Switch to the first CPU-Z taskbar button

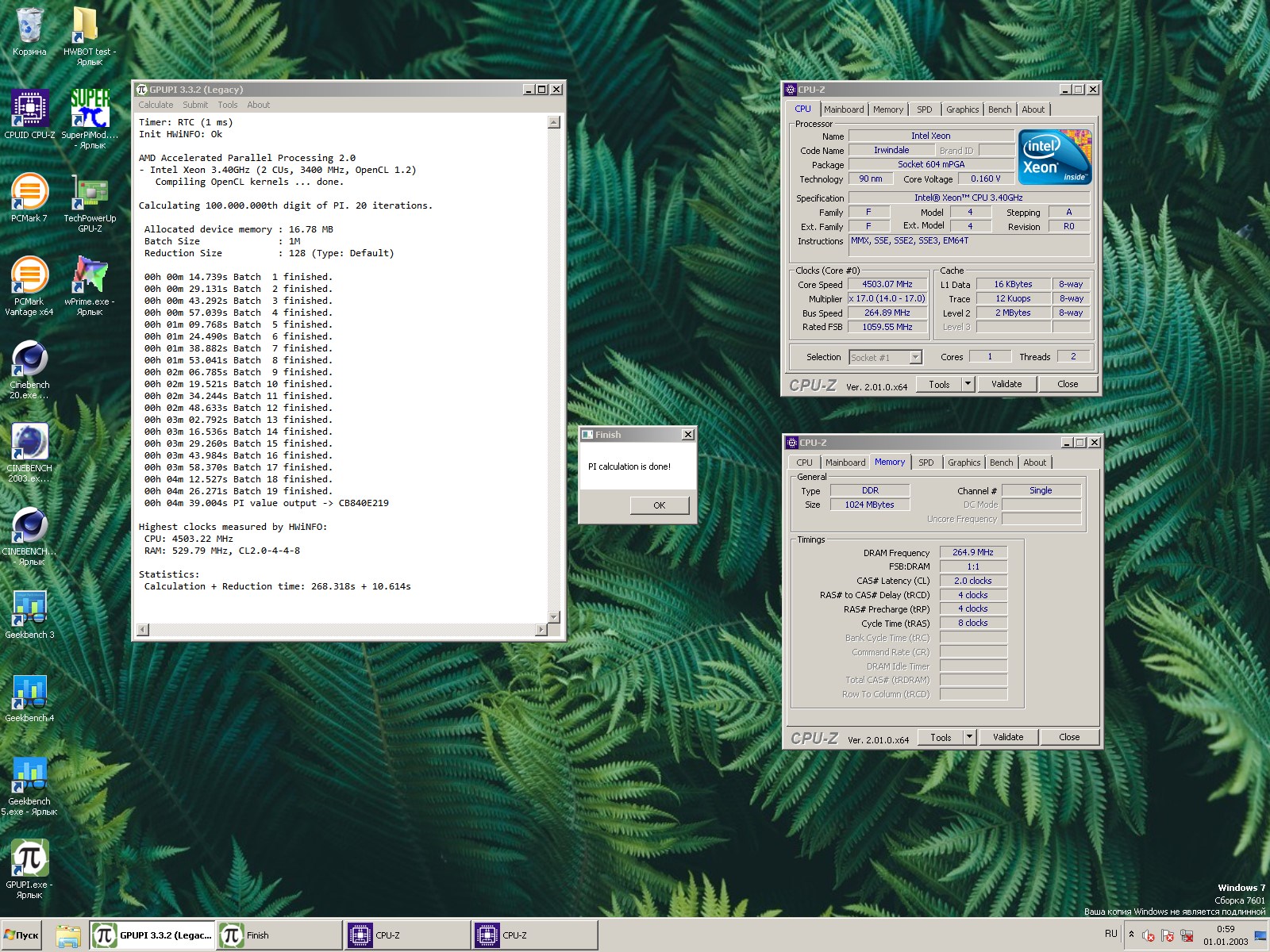[407, 935]
